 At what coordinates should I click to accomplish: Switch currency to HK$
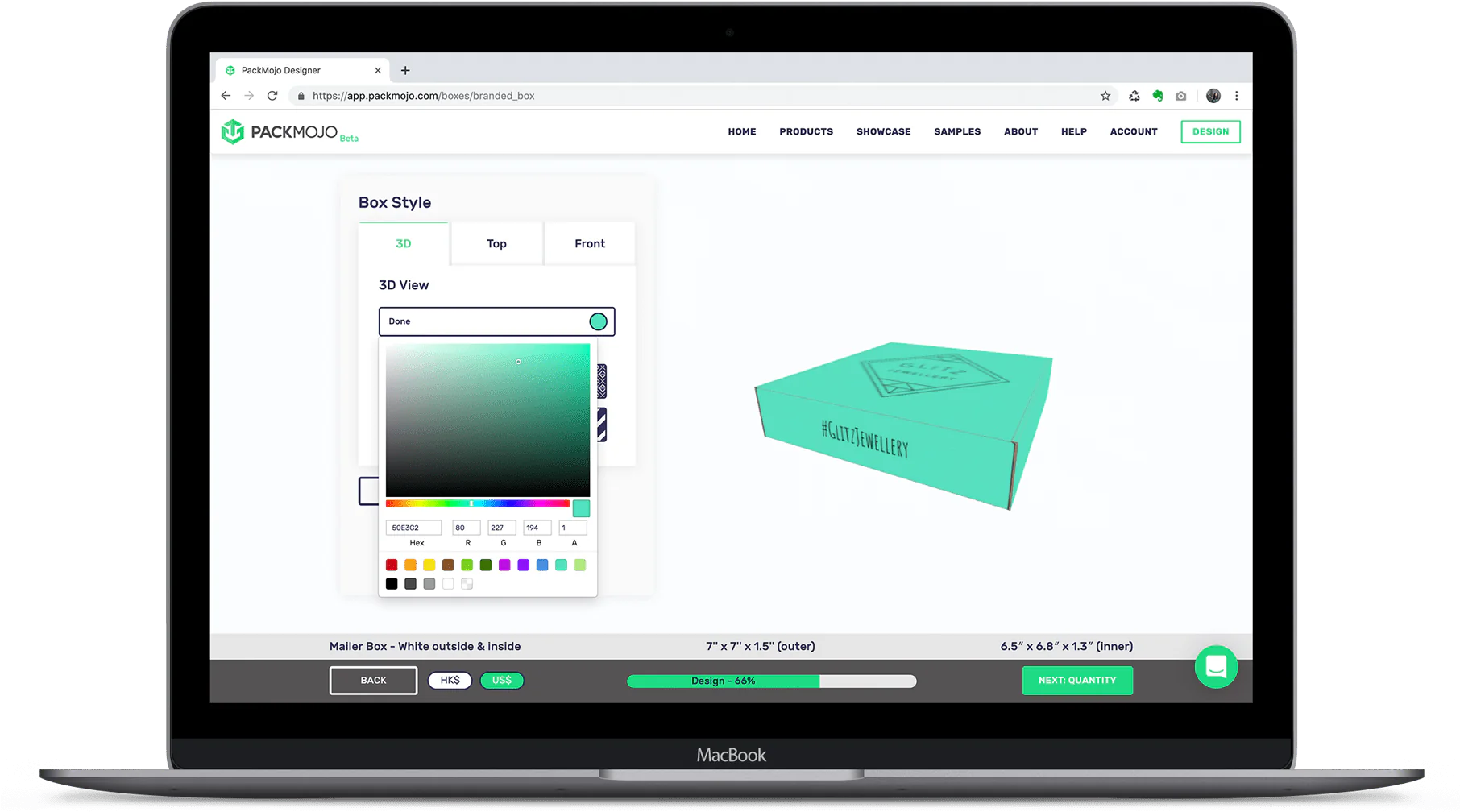tap(450, 681)
